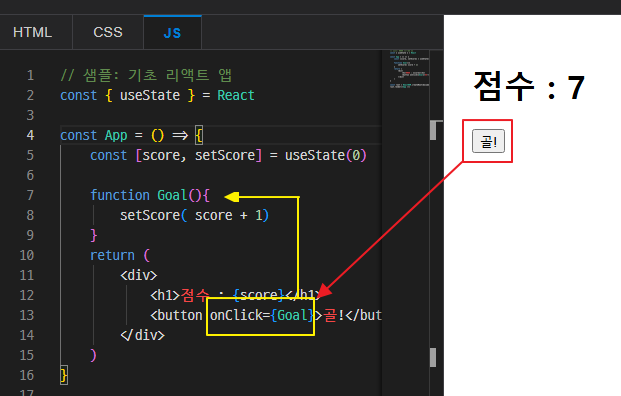The height and width of the screenshot is (396, 621).
Task: Click line number 13 in gutter
Action: tap(27, 315)
